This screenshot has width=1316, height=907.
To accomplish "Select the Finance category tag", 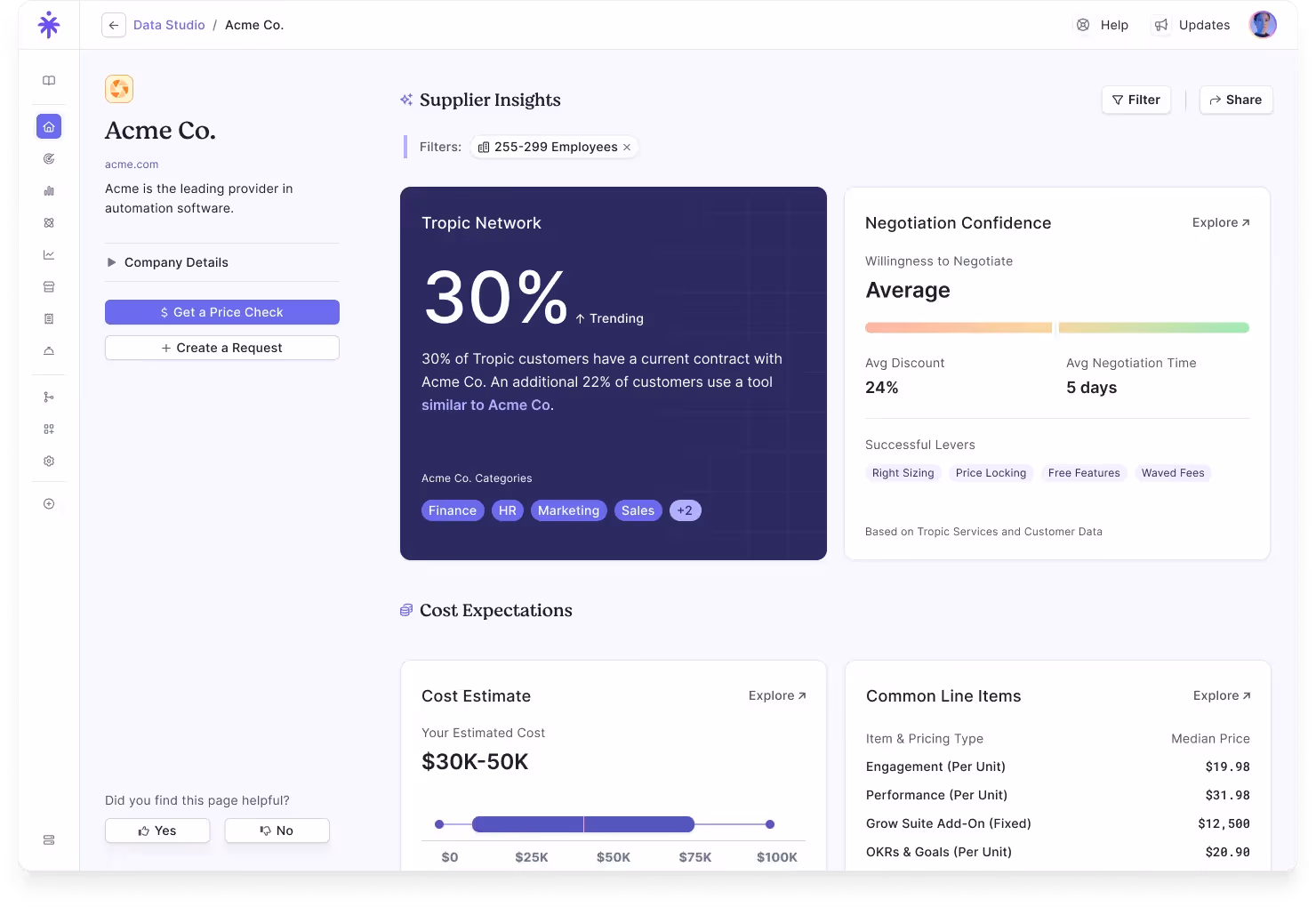I will [453, 510].
